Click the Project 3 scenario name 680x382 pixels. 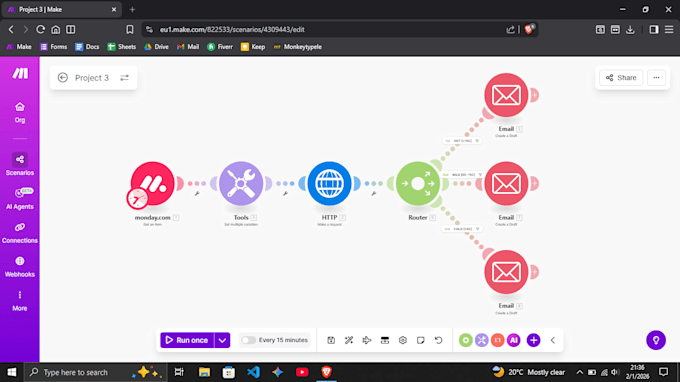click(92, 78)
